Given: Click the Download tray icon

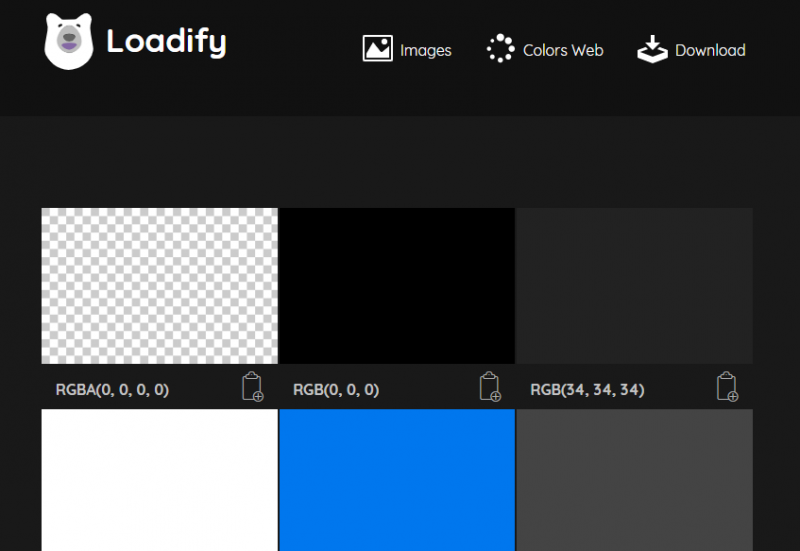Looking at the screenshot, I should point(652,49).
